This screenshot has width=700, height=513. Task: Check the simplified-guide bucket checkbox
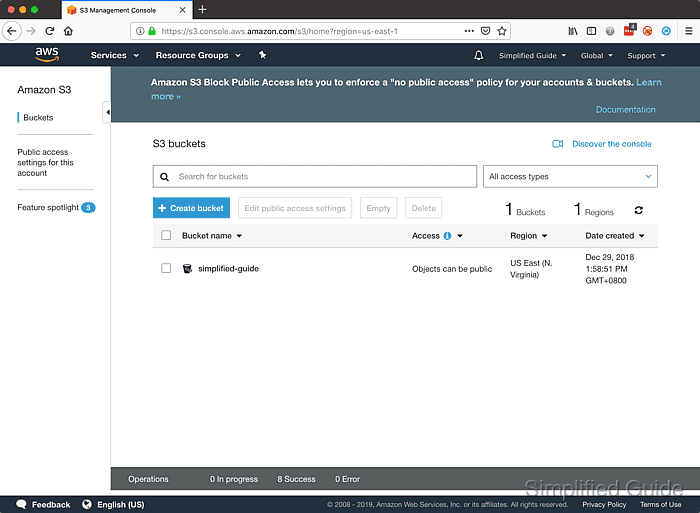pos(166,268)
